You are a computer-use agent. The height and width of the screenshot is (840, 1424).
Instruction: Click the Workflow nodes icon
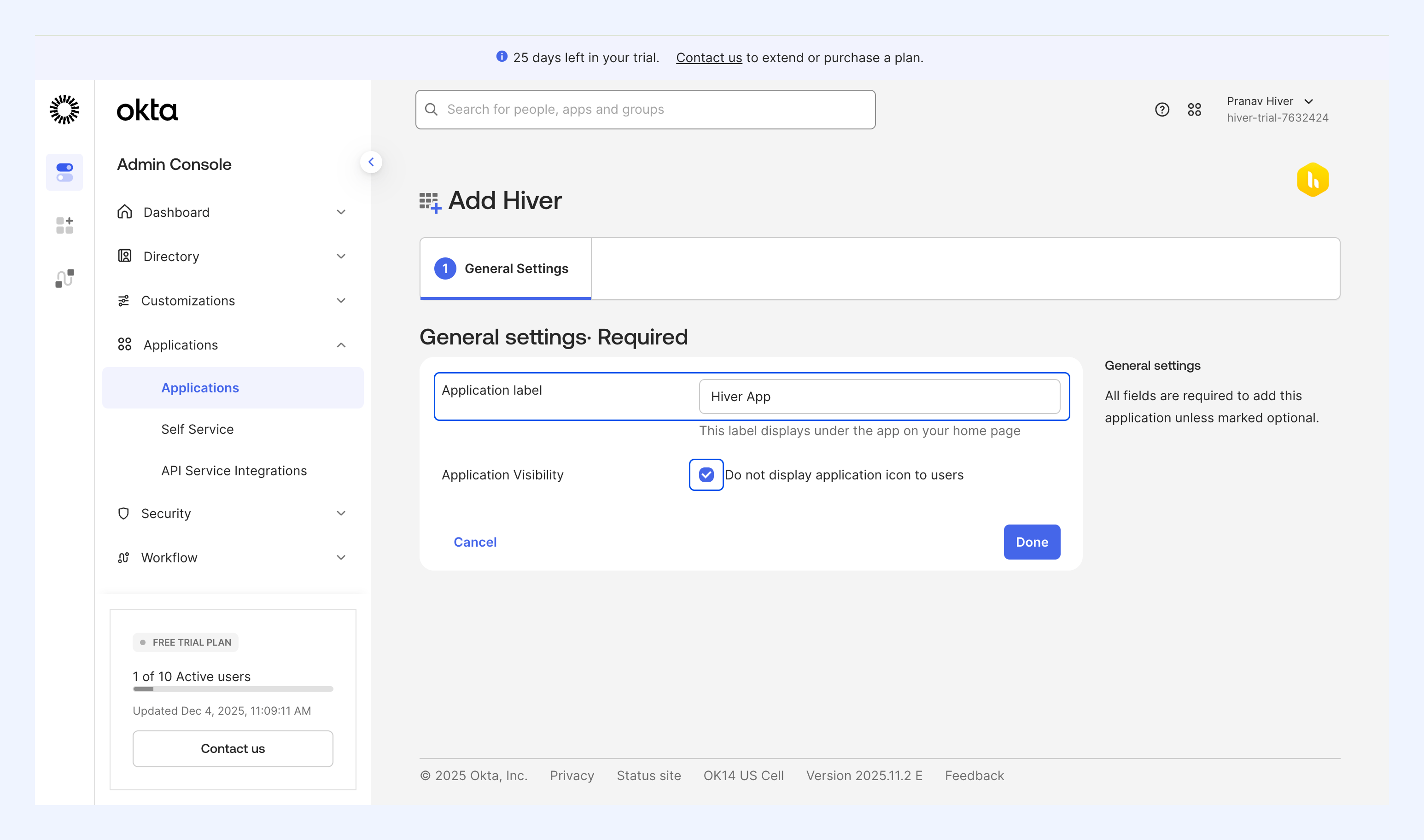[x=123, y=558]
